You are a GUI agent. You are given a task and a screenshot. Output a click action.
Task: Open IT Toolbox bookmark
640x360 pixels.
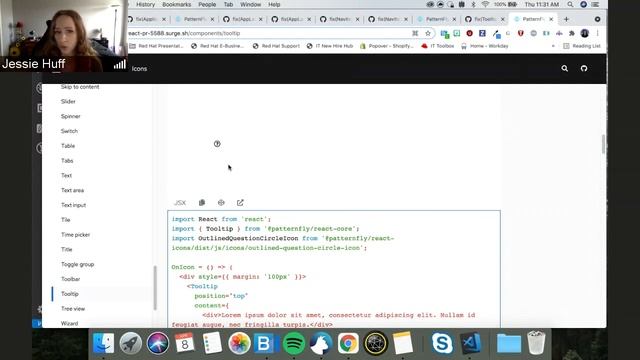point(438,46)
